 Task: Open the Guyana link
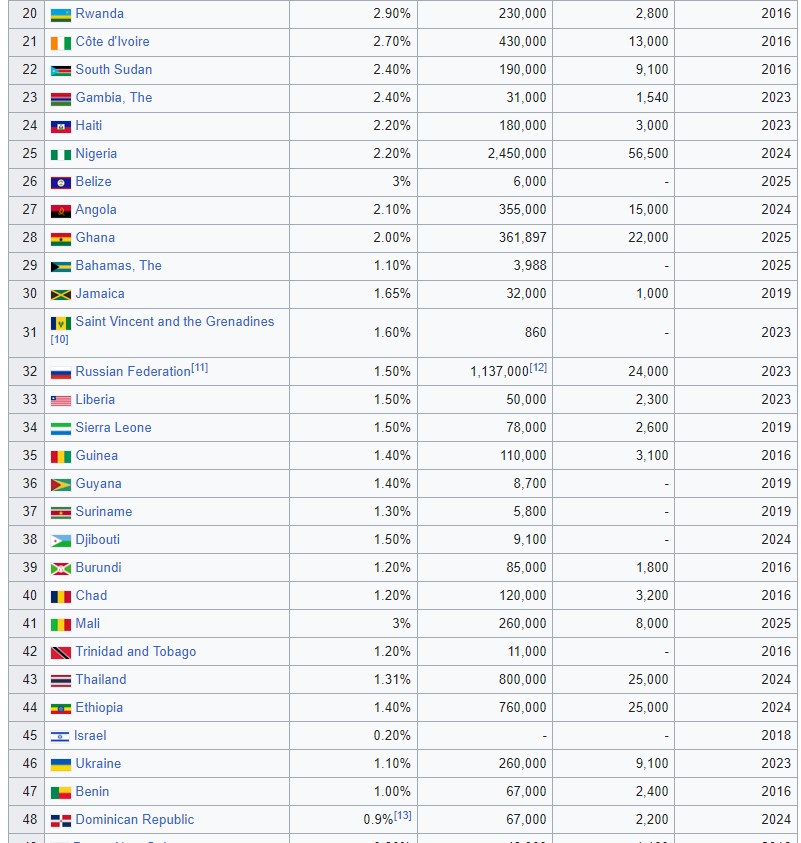(x=98, y=483)
